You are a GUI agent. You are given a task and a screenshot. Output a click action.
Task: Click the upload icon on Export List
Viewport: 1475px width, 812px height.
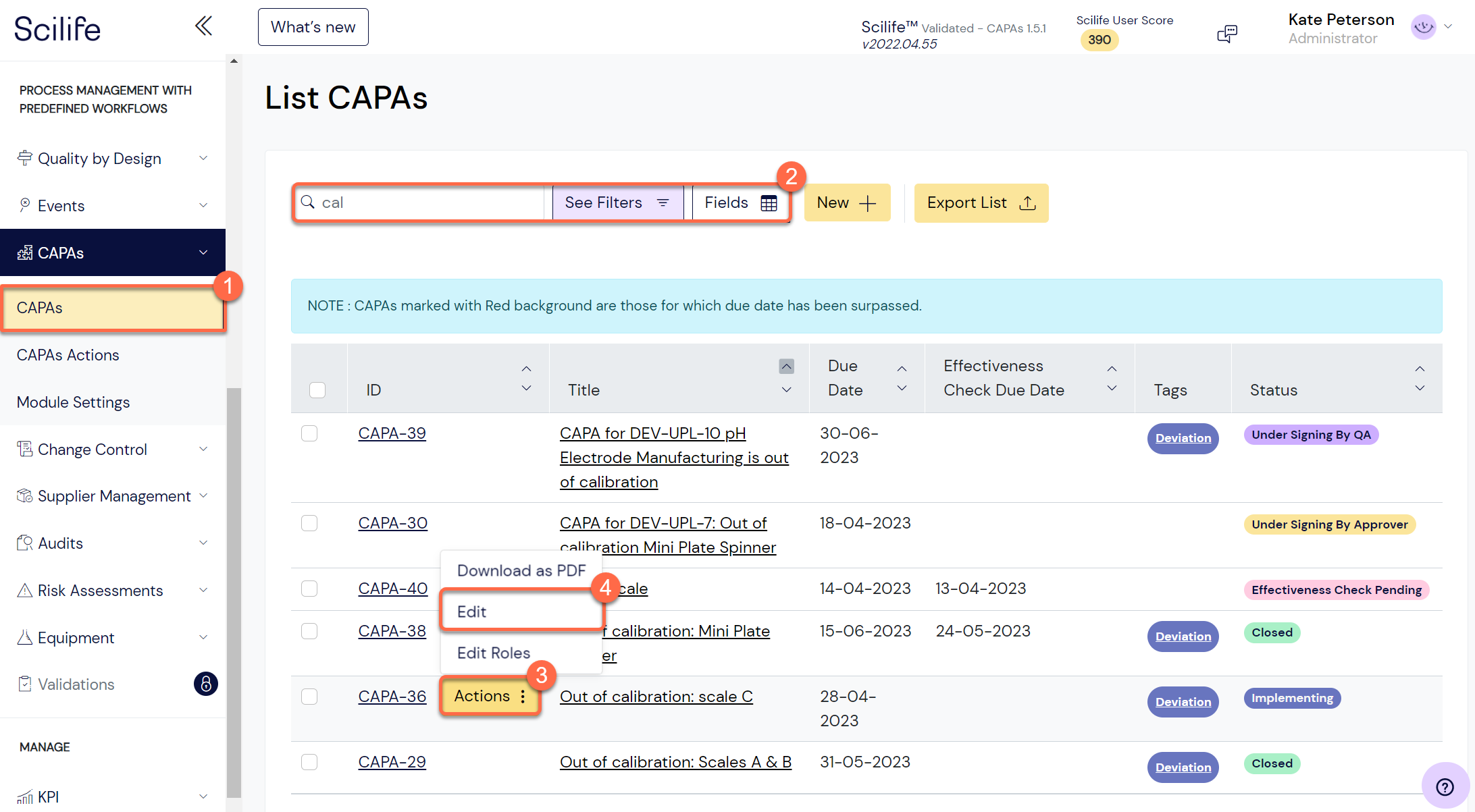1027,202
